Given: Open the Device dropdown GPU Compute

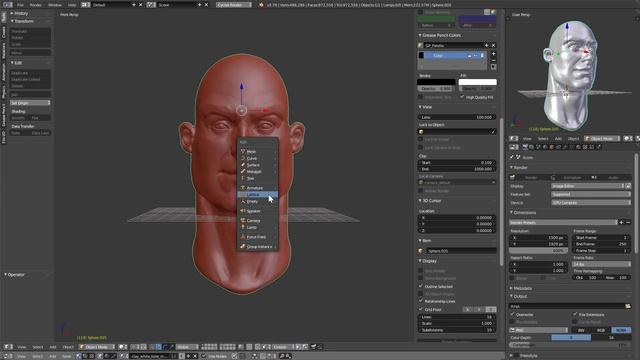Looking at the screenshot, I should point(590,202).
